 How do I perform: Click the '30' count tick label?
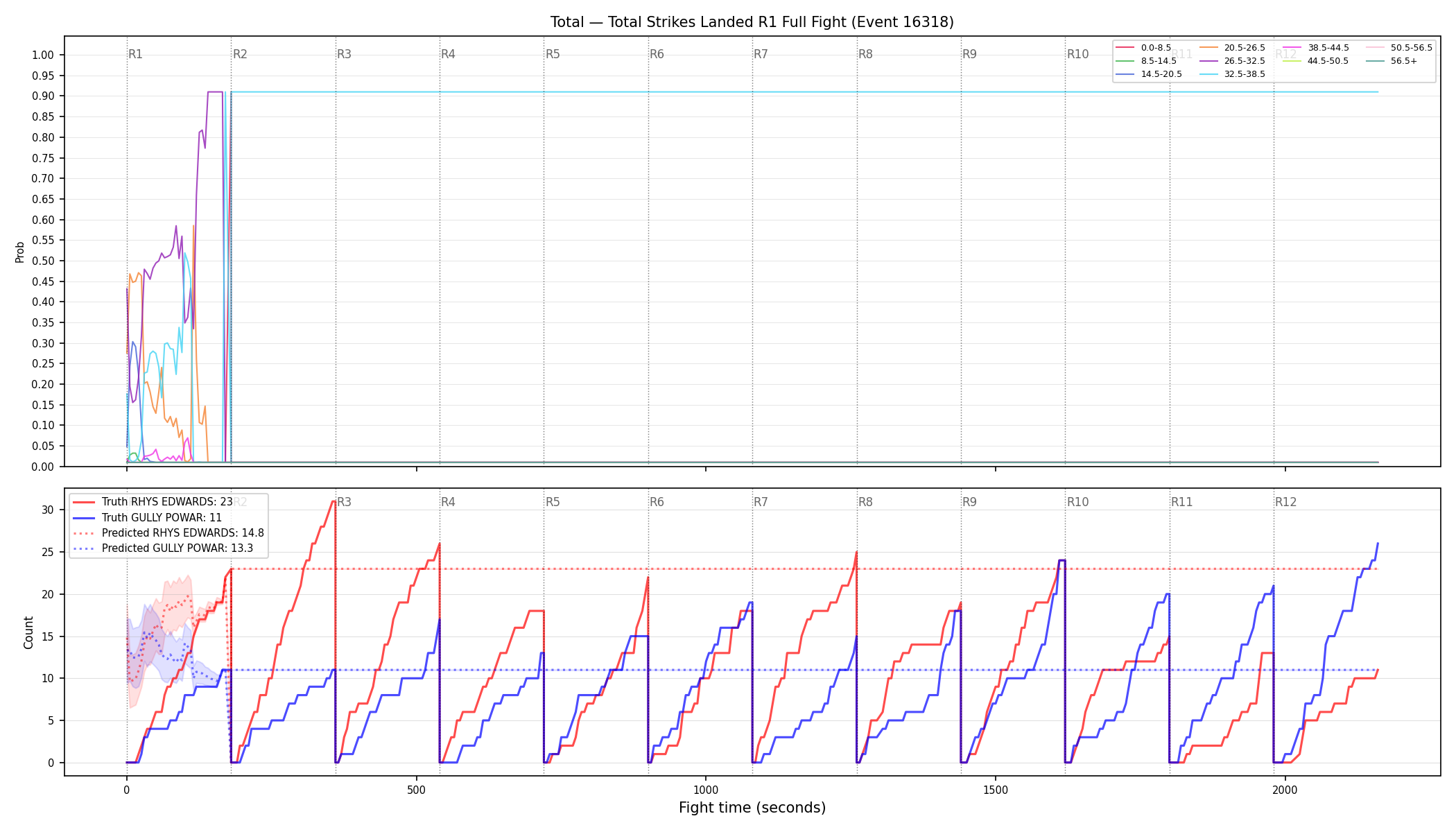point(48,510)
